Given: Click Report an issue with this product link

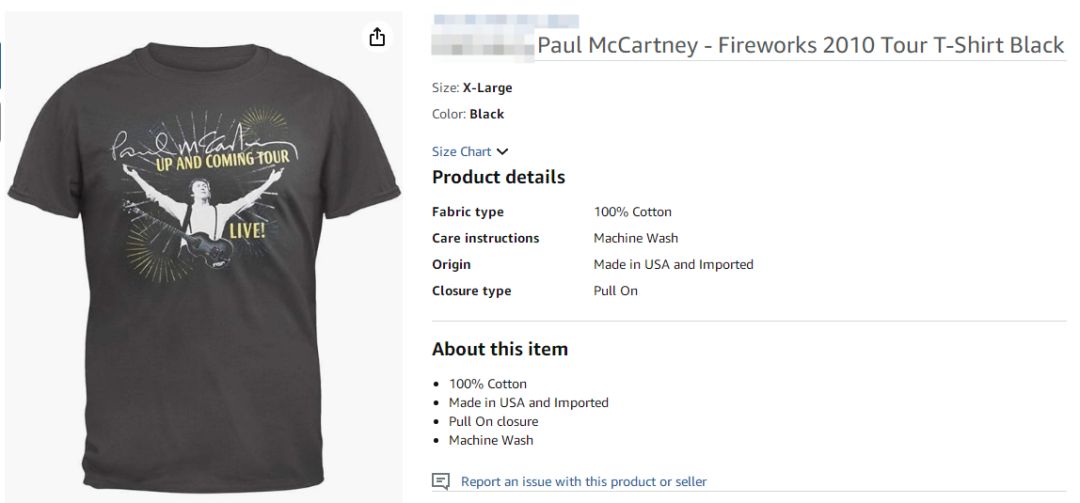Looking at the screenshot, I should pos(583,482).
